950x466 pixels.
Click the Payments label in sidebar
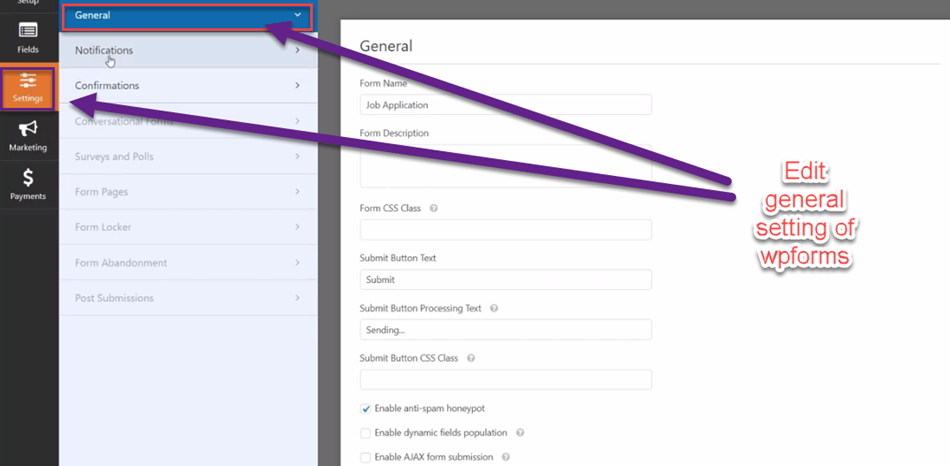pyautogui.click(x=28, y=196)
